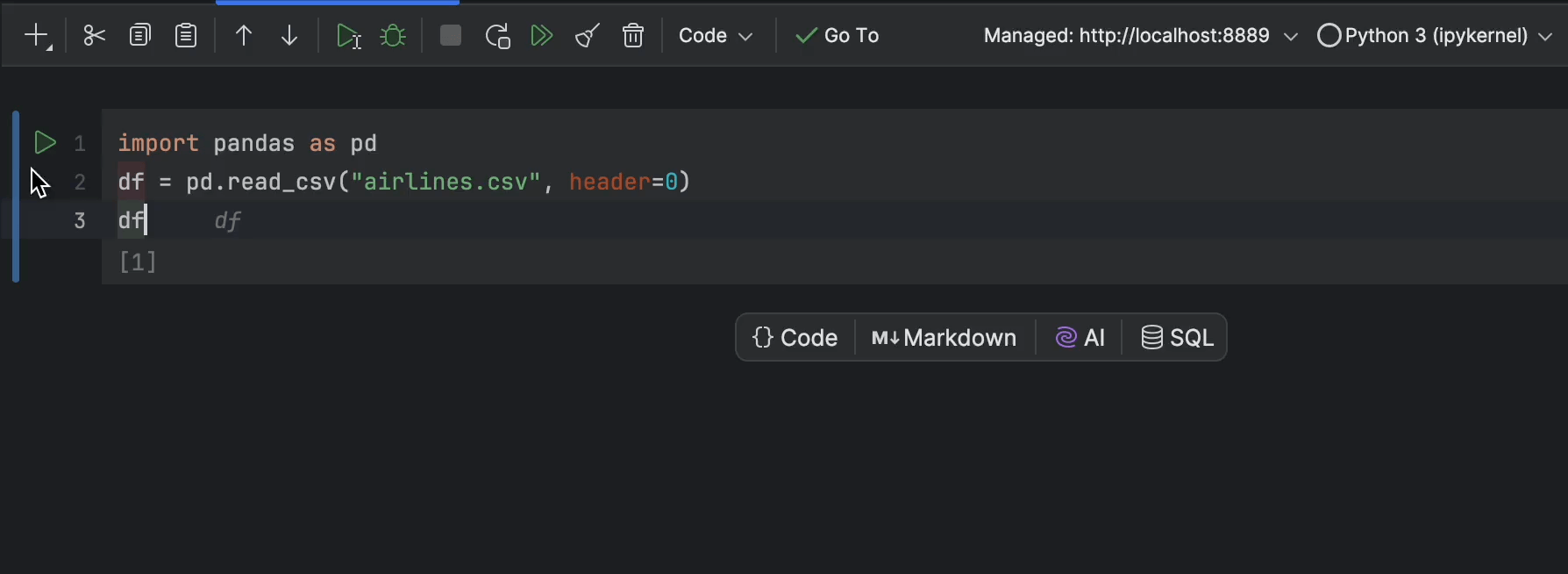The image size is (1568, 574).
Task: Add a new Markdown cell below
Action: [x=944, y=338]
